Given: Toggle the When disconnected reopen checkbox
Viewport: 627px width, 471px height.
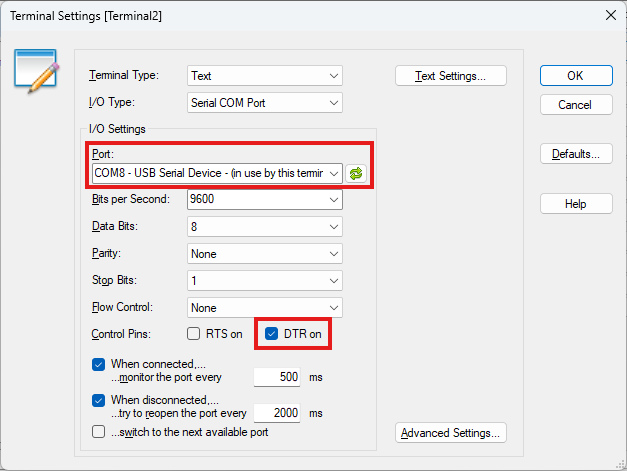Looking at the screenshot, I should click(x=98, y=400).
